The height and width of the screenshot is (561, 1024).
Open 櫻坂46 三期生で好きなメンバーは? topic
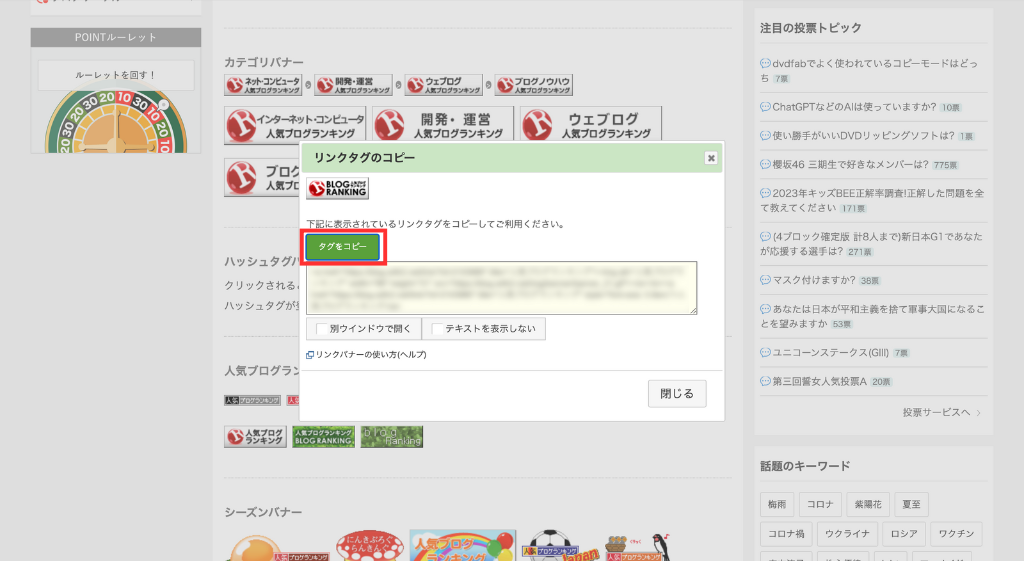(850, 165)
